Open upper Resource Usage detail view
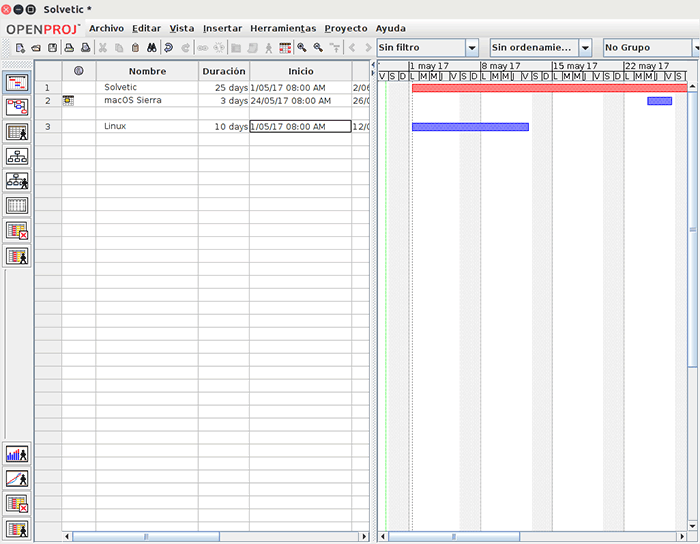The image size is (700, 544). coord(17,256)
